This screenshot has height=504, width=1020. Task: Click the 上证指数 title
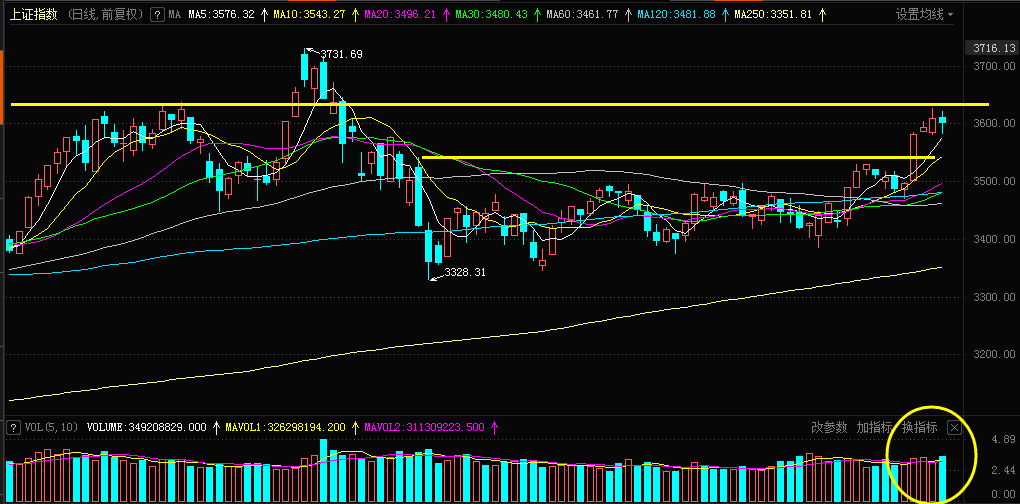33,14
